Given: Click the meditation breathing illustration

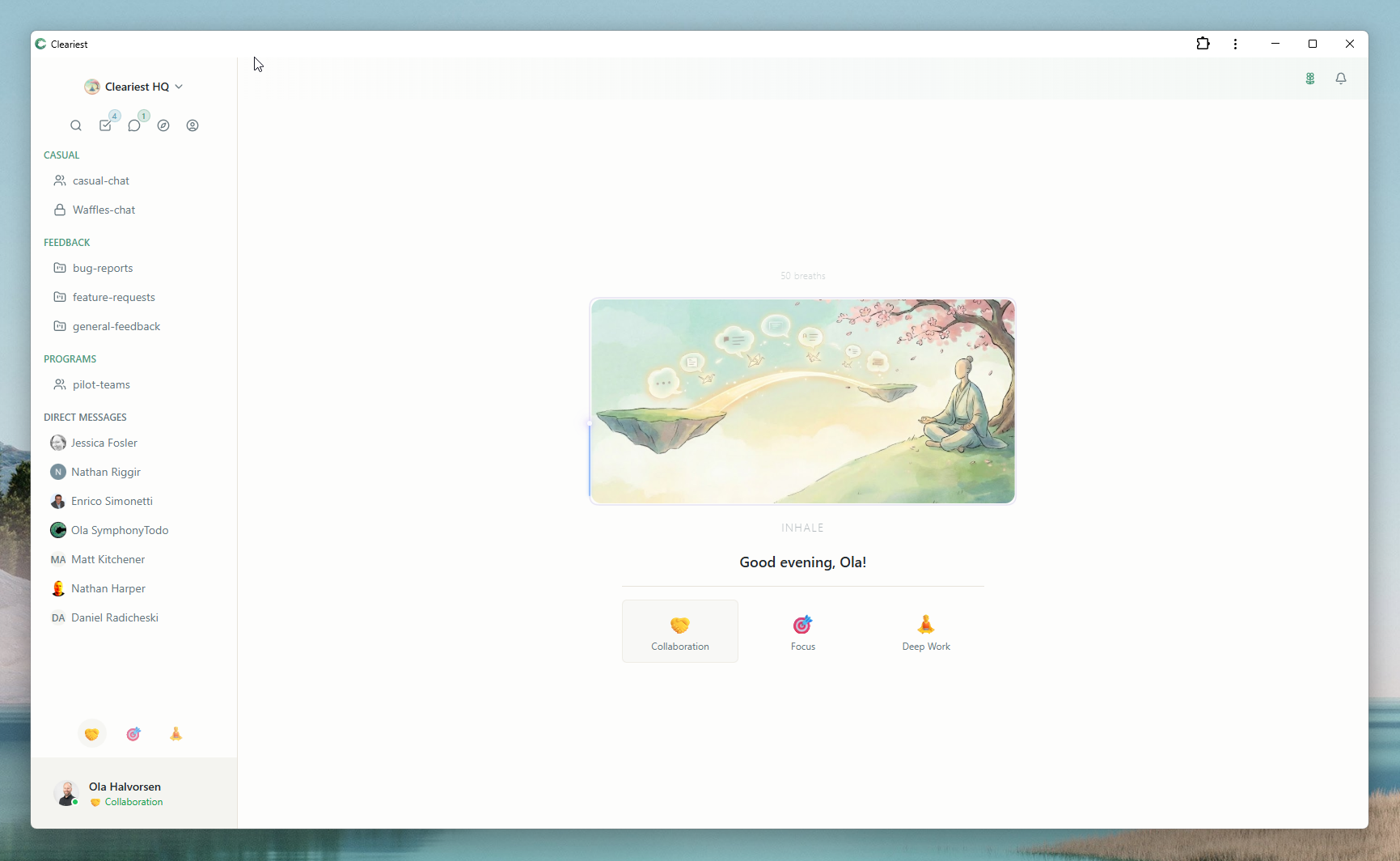Looking at the screenshot, I should coord(802,401).
